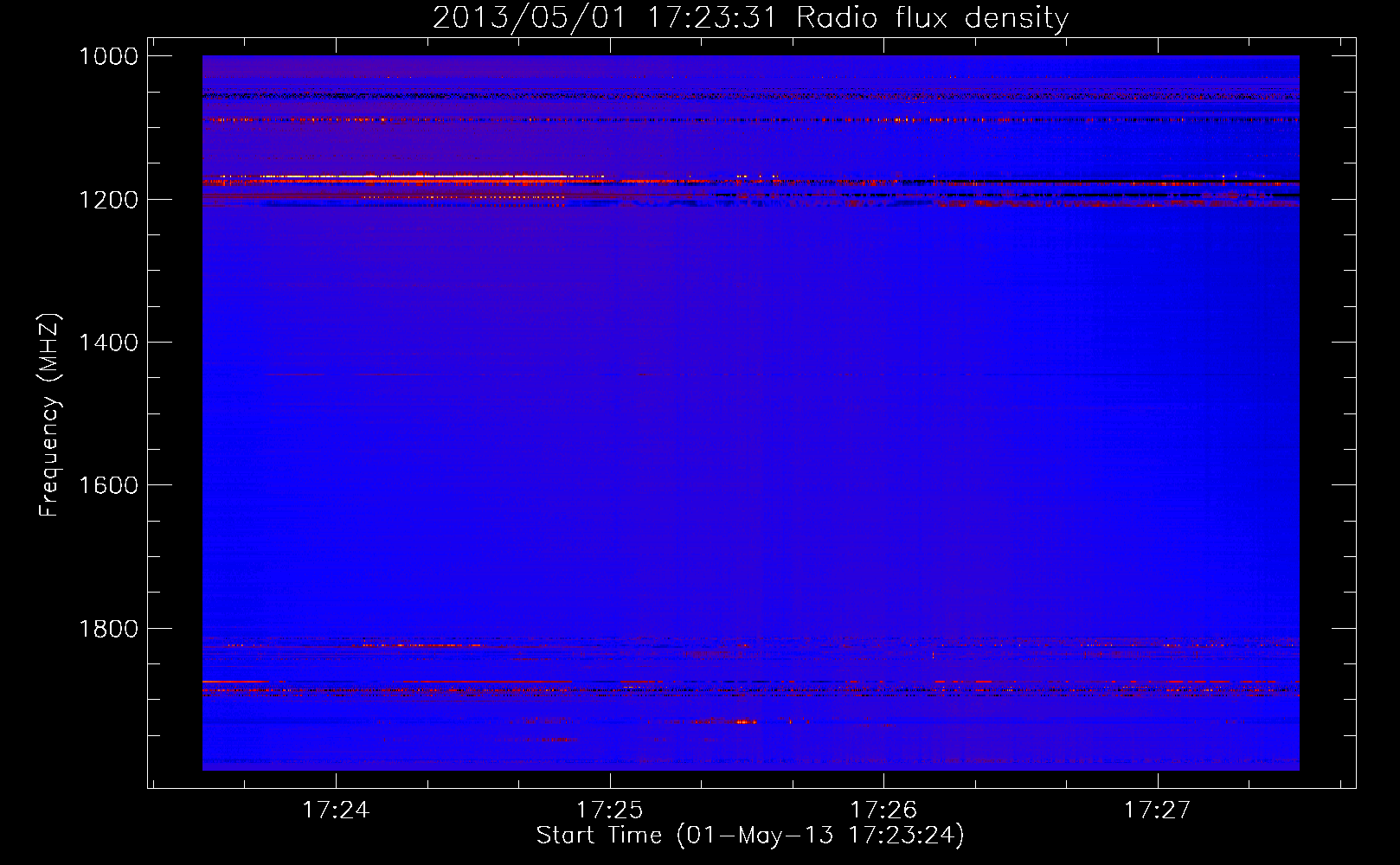The width and height of the screenshot is (1400, 865).
Task: Click the 17:26 time tick label
Action: click(883, 811)
